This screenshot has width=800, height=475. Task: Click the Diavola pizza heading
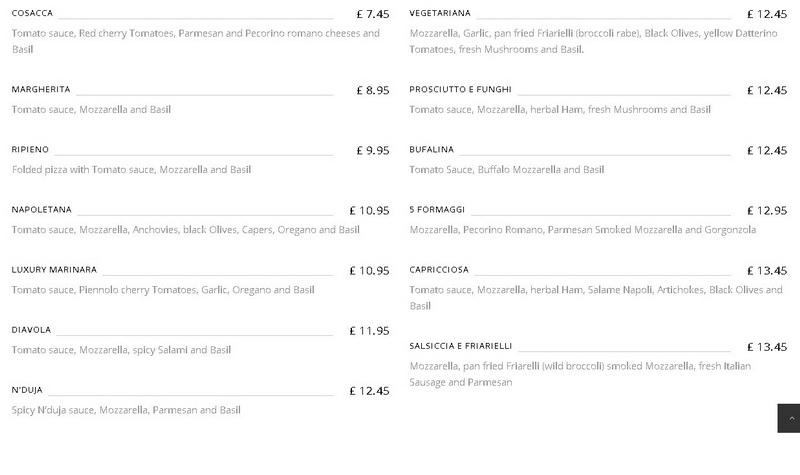coord(31,330)
